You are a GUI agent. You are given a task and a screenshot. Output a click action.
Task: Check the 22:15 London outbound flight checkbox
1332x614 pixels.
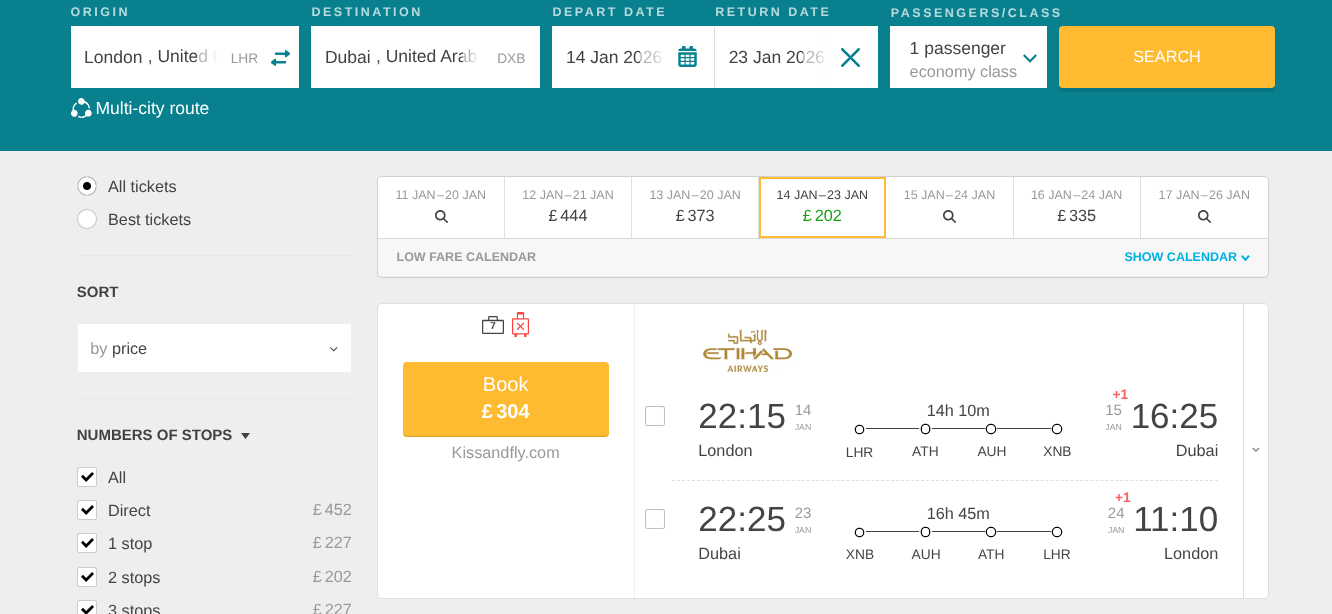pyautogui.click(x=655, y=415)
